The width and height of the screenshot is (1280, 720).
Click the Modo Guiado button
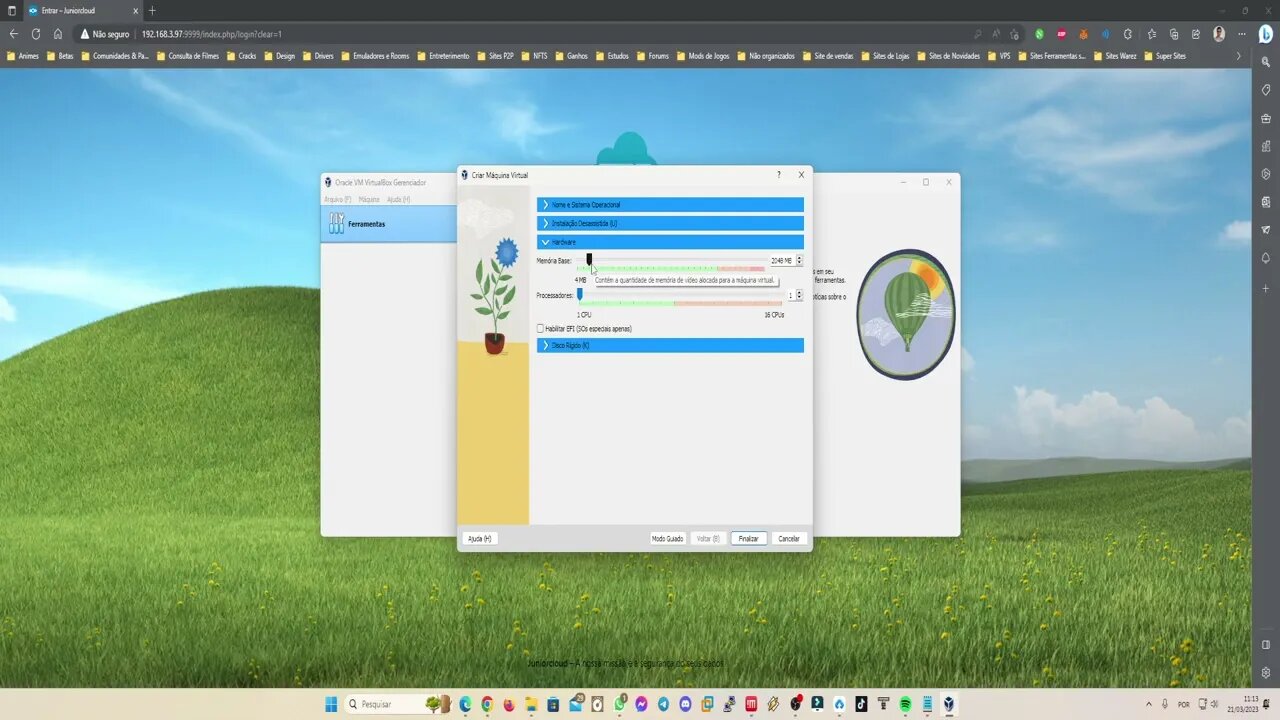pos(667,538)
